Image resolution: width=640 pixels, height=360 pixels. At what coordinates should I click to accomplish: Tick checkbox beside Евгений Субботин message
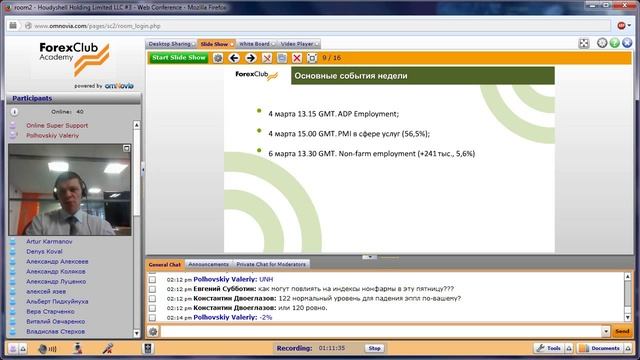coord(152,289)
